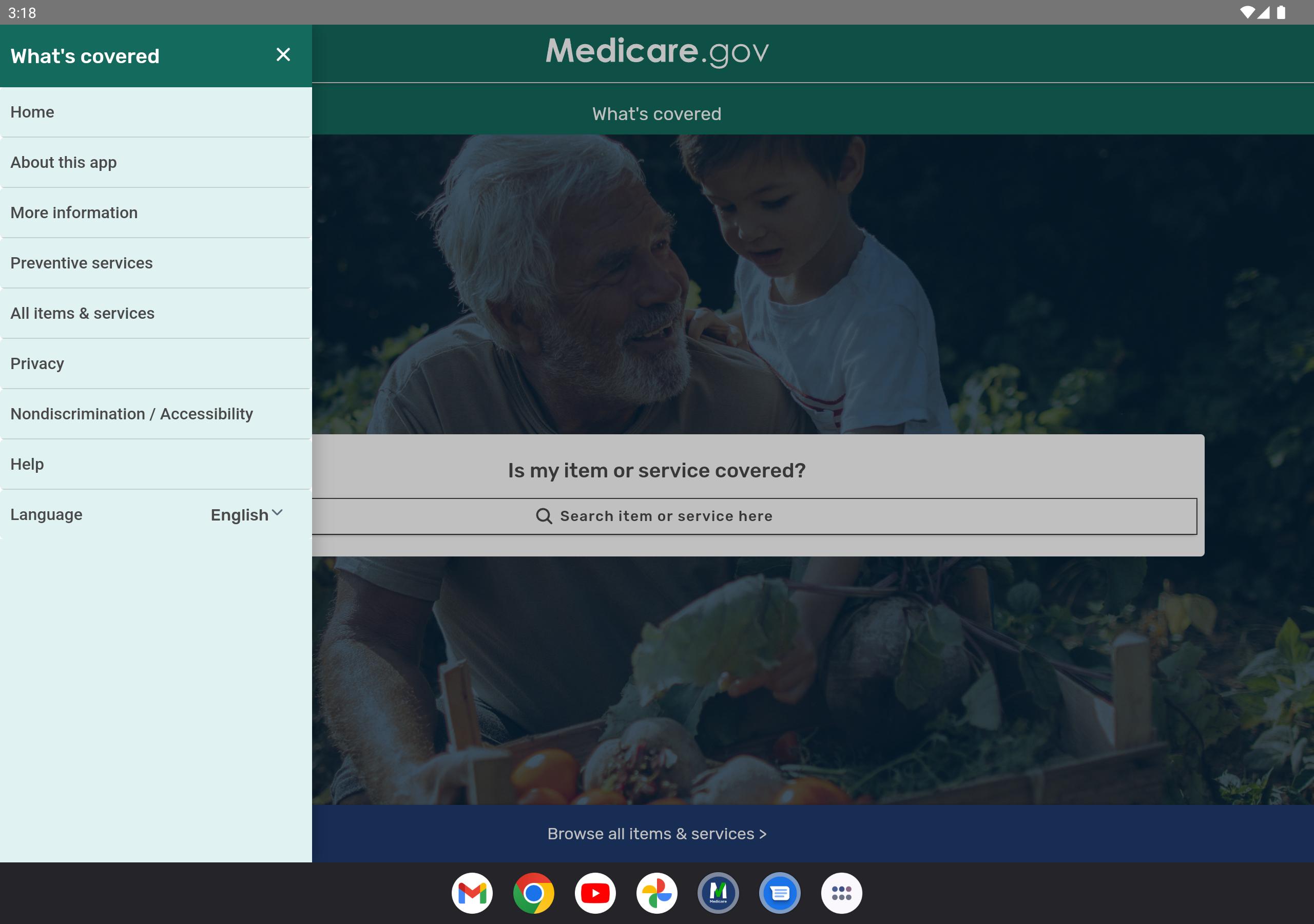Select About this app menu item

(x=156, y=163)
